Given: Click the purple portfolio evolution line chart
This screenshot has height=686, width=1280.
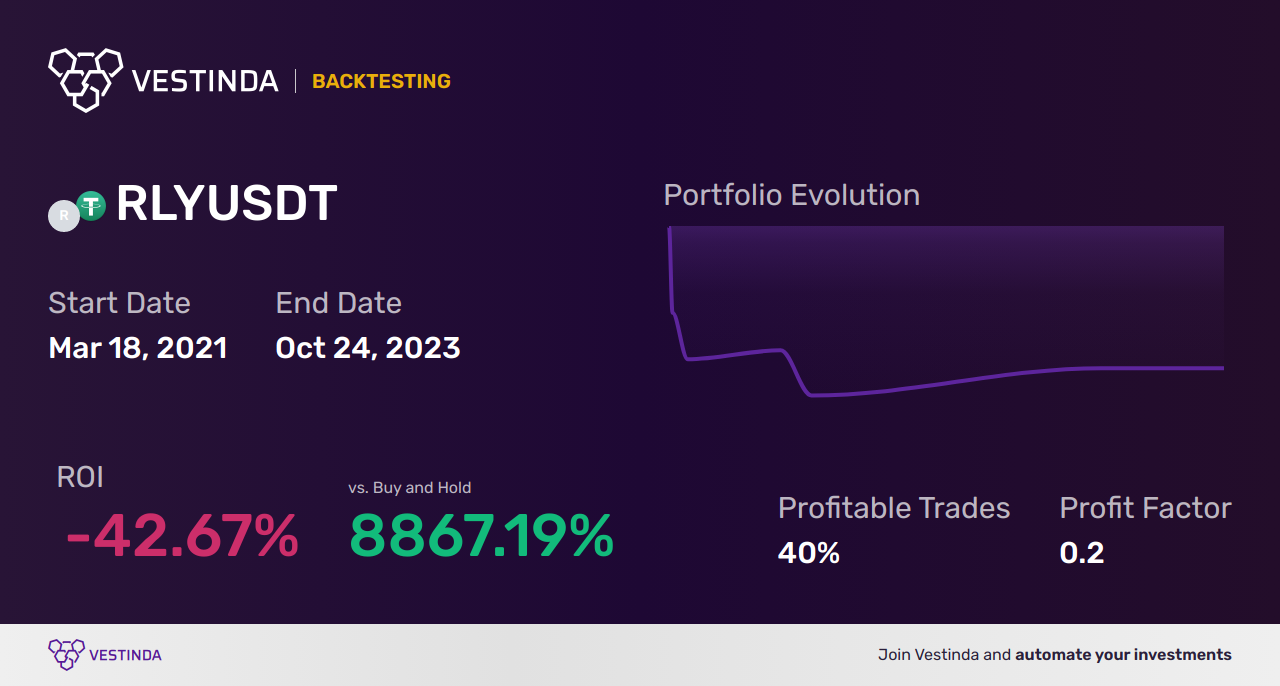Looking at the screenshot, I should [x=946, y=312].
